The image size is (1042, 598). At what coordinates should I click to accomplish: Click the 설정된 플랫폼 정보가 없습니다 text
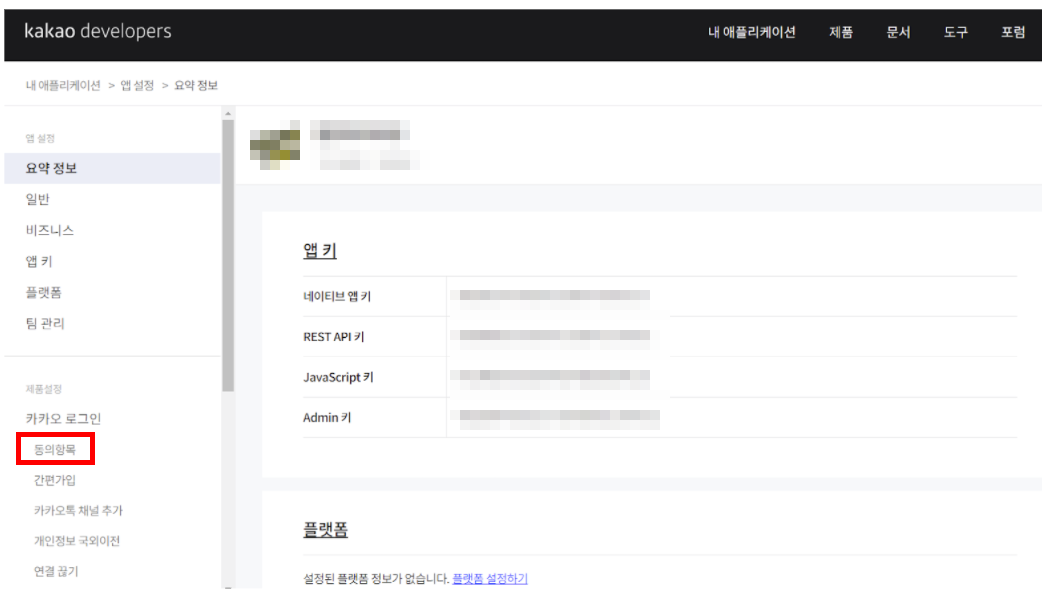click(376, 579)
